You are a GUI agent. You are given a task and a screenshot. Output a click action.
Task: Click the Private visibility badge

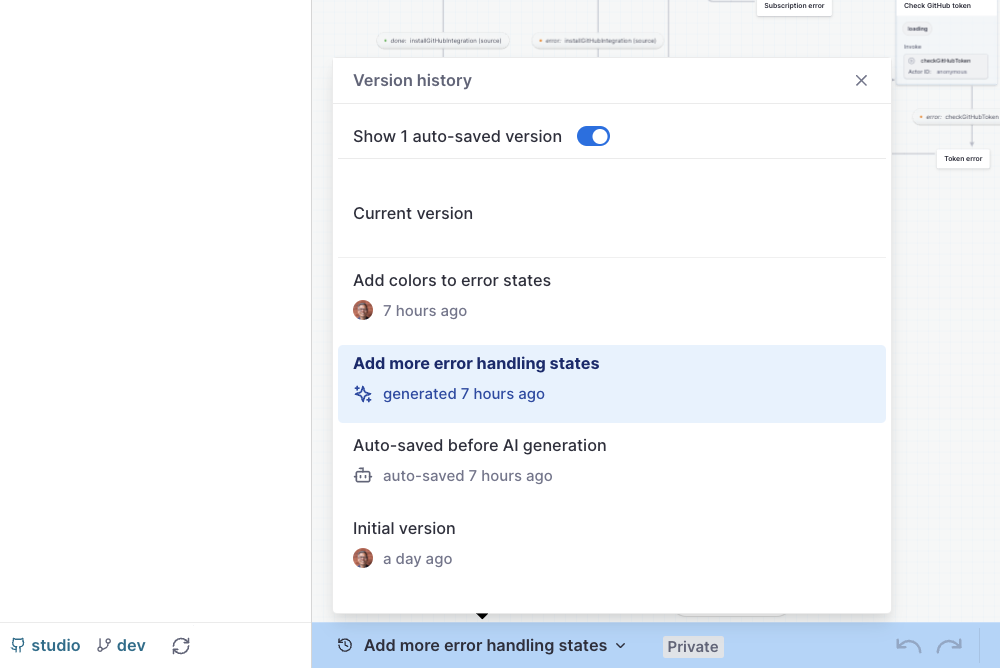[693, 646]
